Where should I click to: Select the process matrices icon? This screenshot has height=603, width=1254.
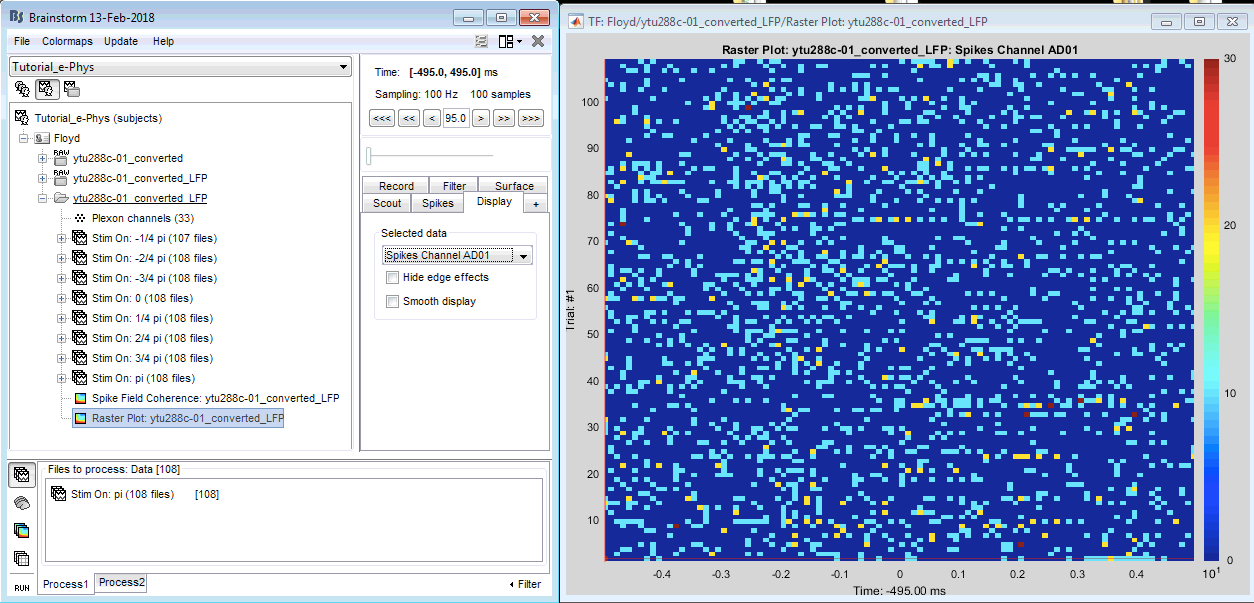(x=22, y=558)
